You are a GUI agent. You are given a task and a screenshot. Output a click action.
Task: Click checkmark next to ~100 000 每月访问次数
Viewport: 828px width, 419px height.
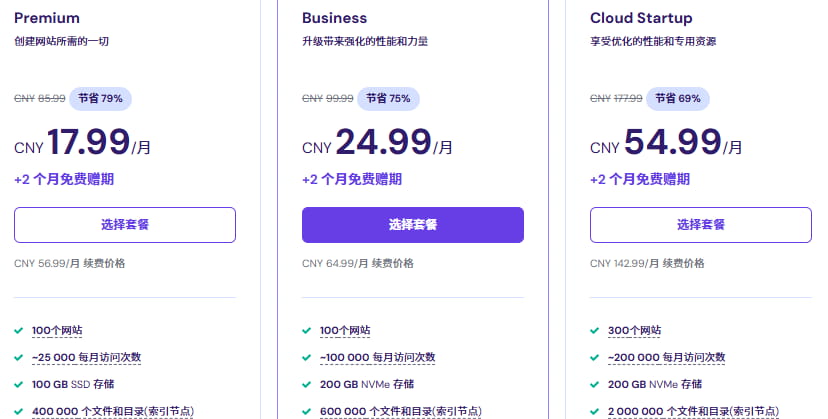pos(307,357)
